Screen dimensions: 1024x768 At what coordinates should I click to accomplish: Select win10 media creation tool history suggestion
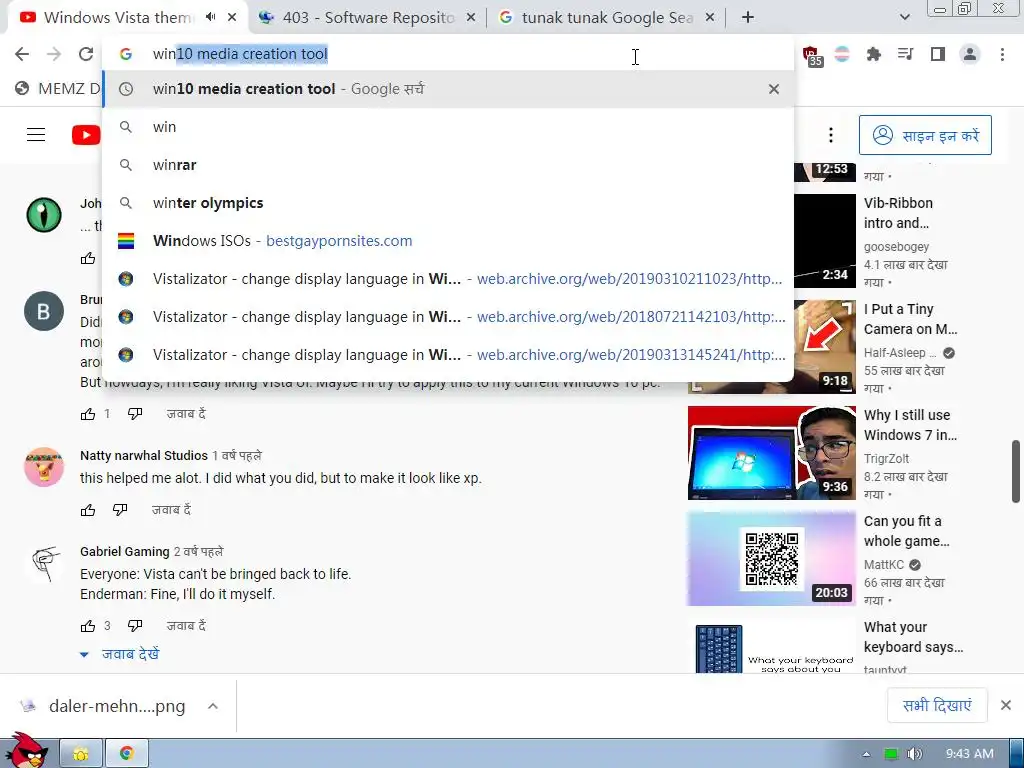[x=449, y=89]
